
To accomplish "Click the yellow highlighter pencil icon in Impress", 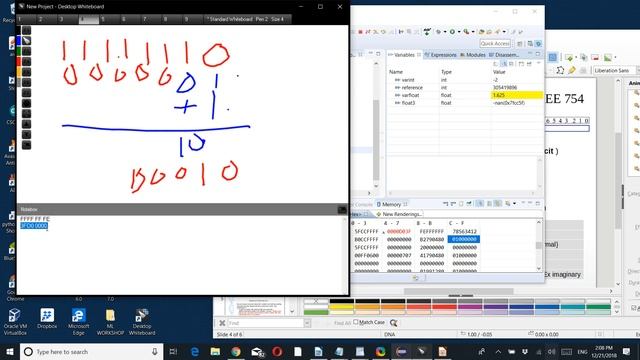I will [572, 71].
